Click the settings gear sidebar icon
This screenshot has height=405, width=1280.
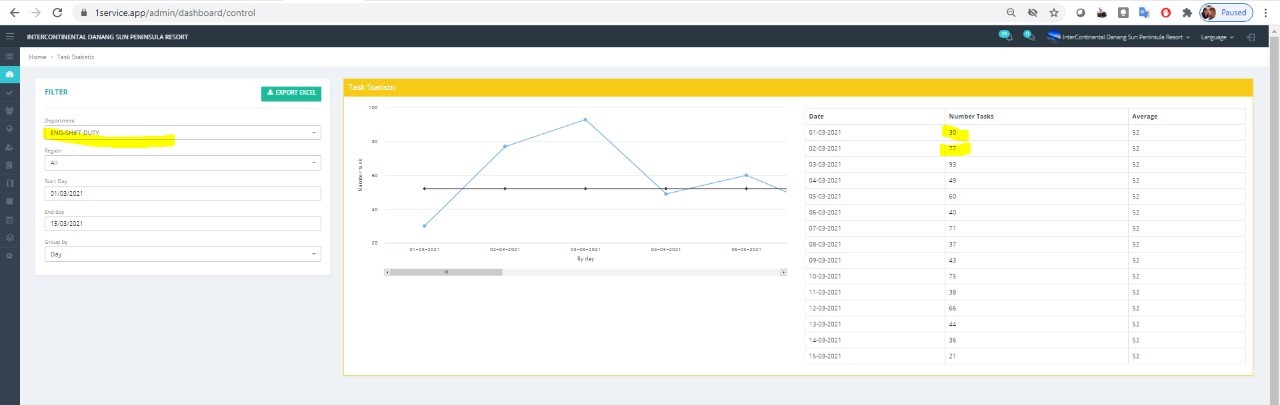tap(10, 257)
